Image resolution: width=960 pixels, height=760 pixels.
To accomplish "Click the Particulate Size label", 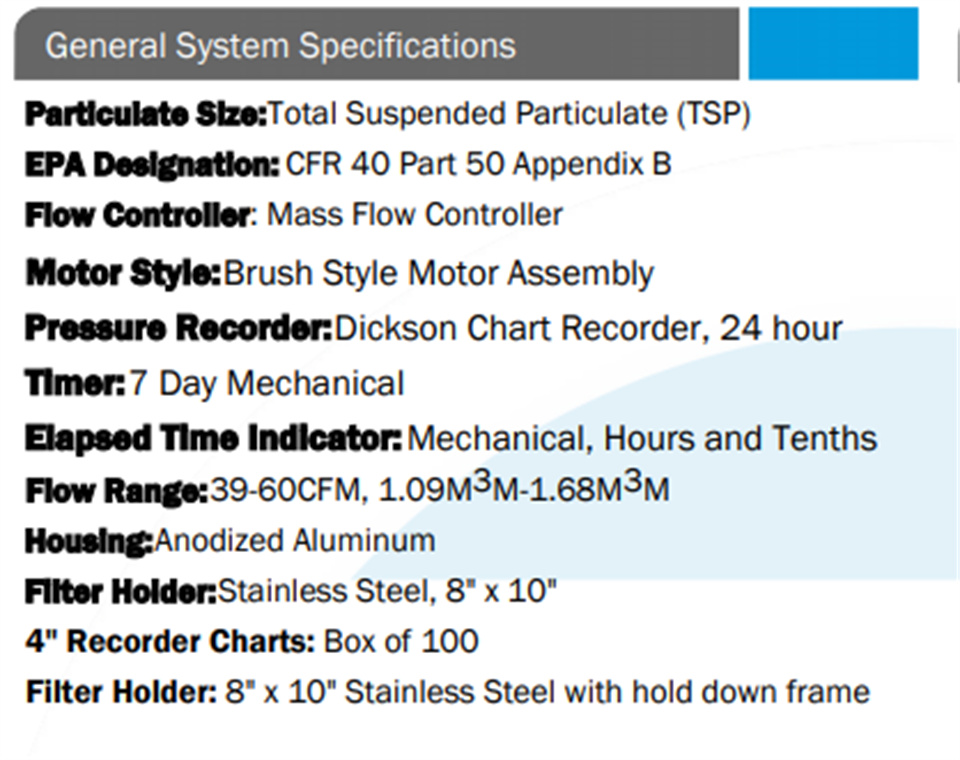I will tap(146, 115).
